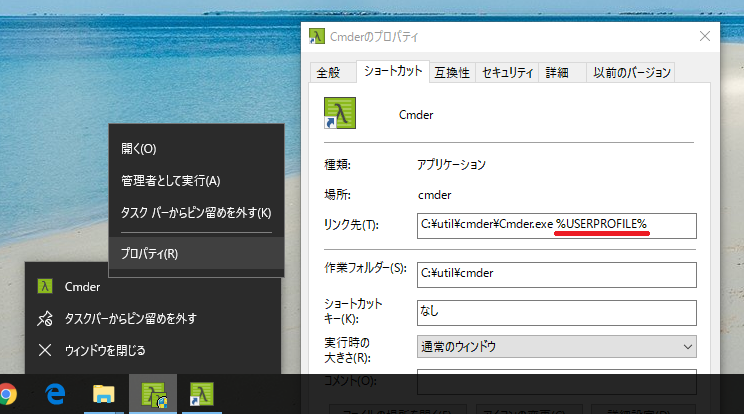The height and width of the screenshot is (414, 744).
Task: Open the Chrome icon in the taskbar
Action: [x=7, y=394]
